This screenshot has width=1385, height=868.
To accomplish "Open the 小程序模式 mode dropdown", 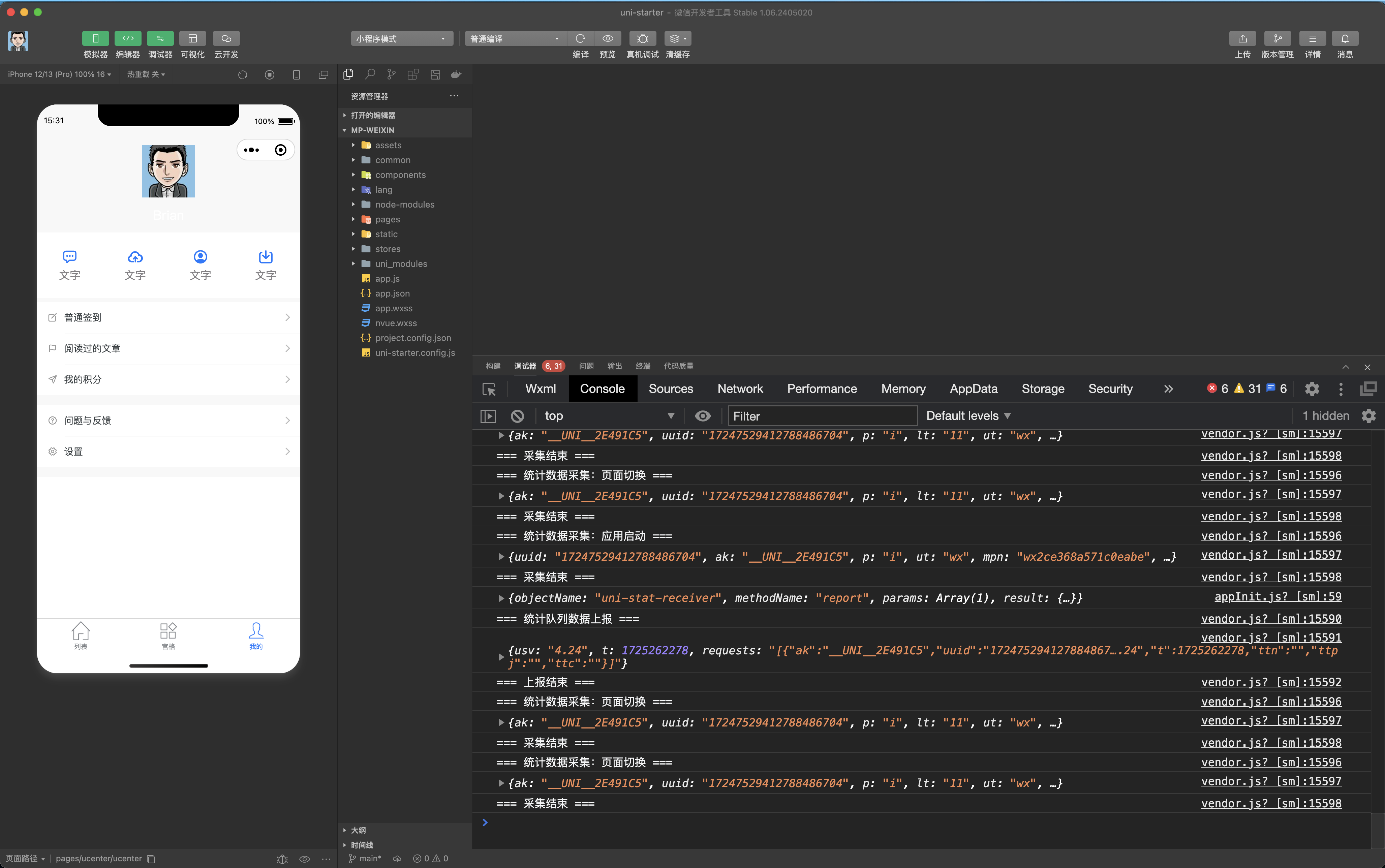I will pyautogui.click(x=401, y=38).
